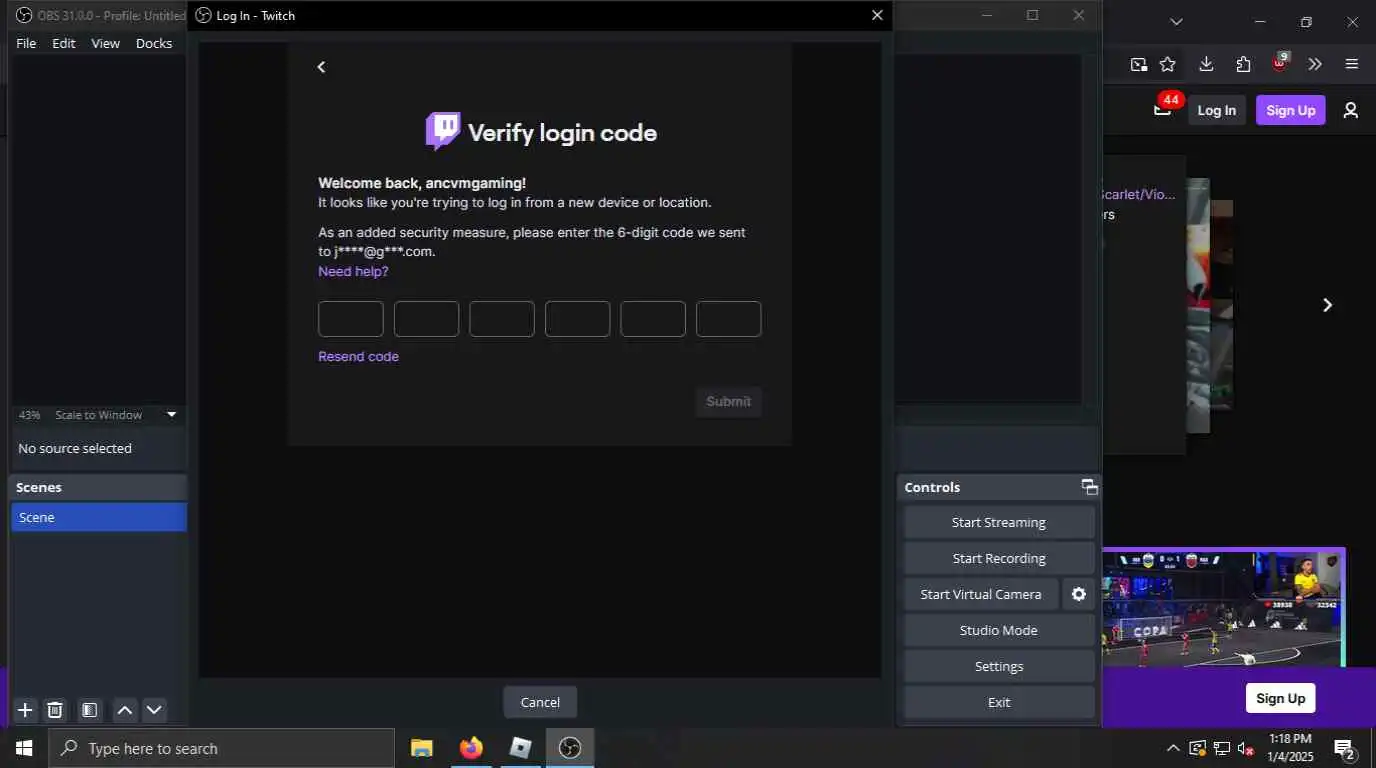Image resolution: width=1376 pixels, height=768 pixels.
Task: Bookmark page with browser star icon
Action: tap(1167, 64)
